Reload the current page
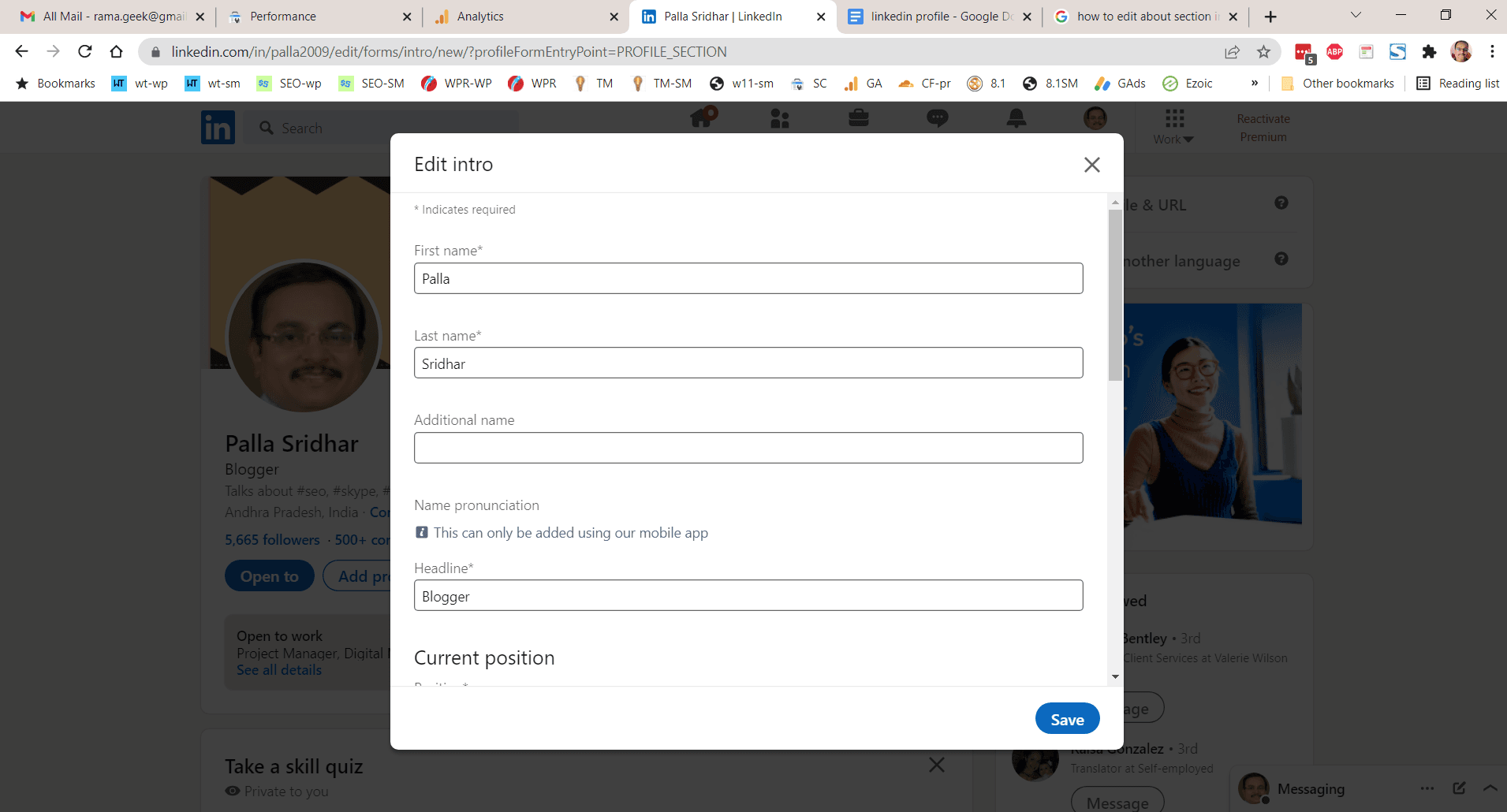Image resolution: width=1507 pixels, height=812 pixels. pyautogui.click(x=85, y=51)
